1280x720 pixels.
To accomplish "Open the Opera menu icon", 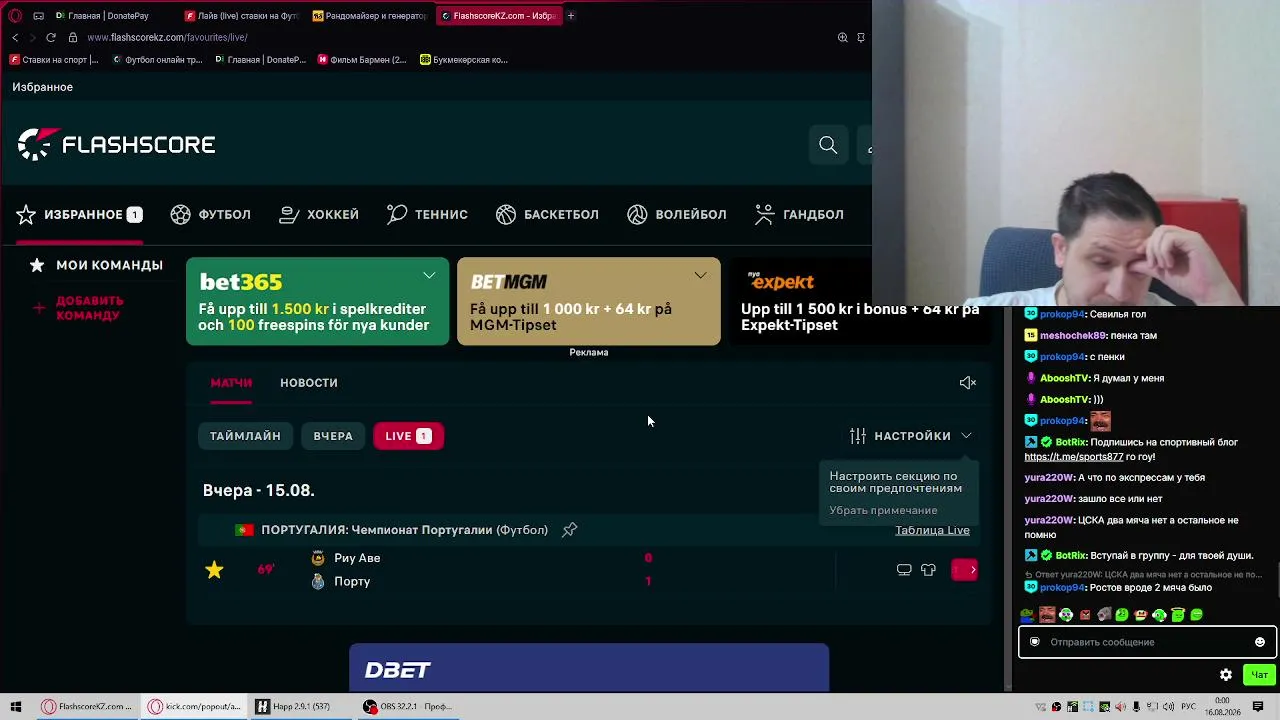I will click(15, 16).
